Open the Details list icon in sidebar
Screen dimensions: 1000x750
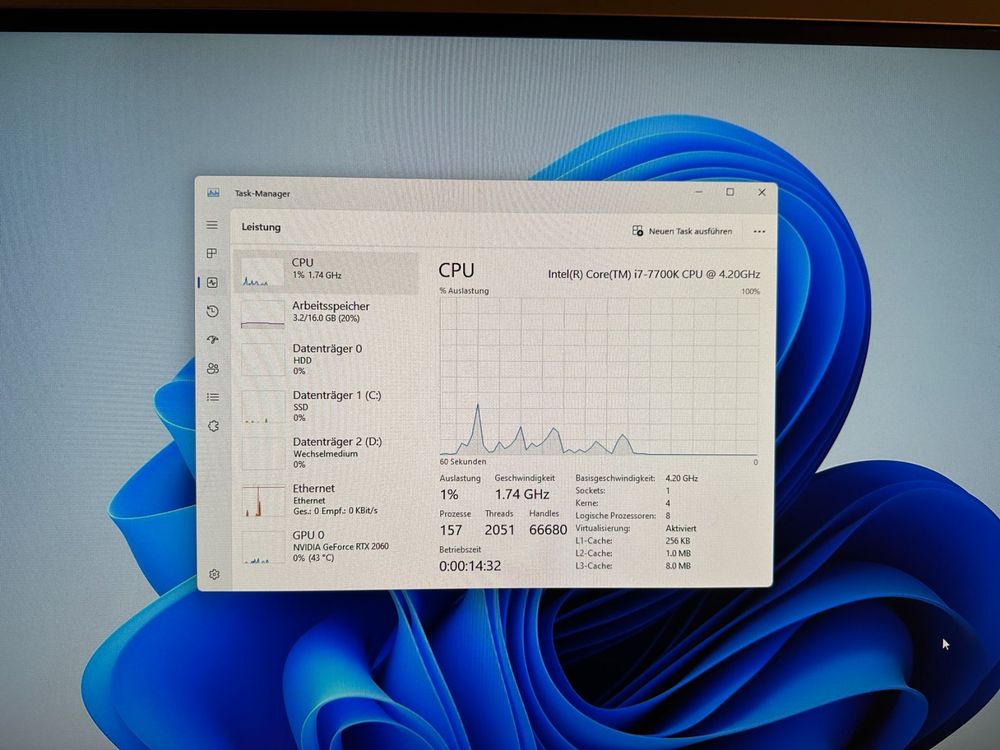click(x=213, y=397)
